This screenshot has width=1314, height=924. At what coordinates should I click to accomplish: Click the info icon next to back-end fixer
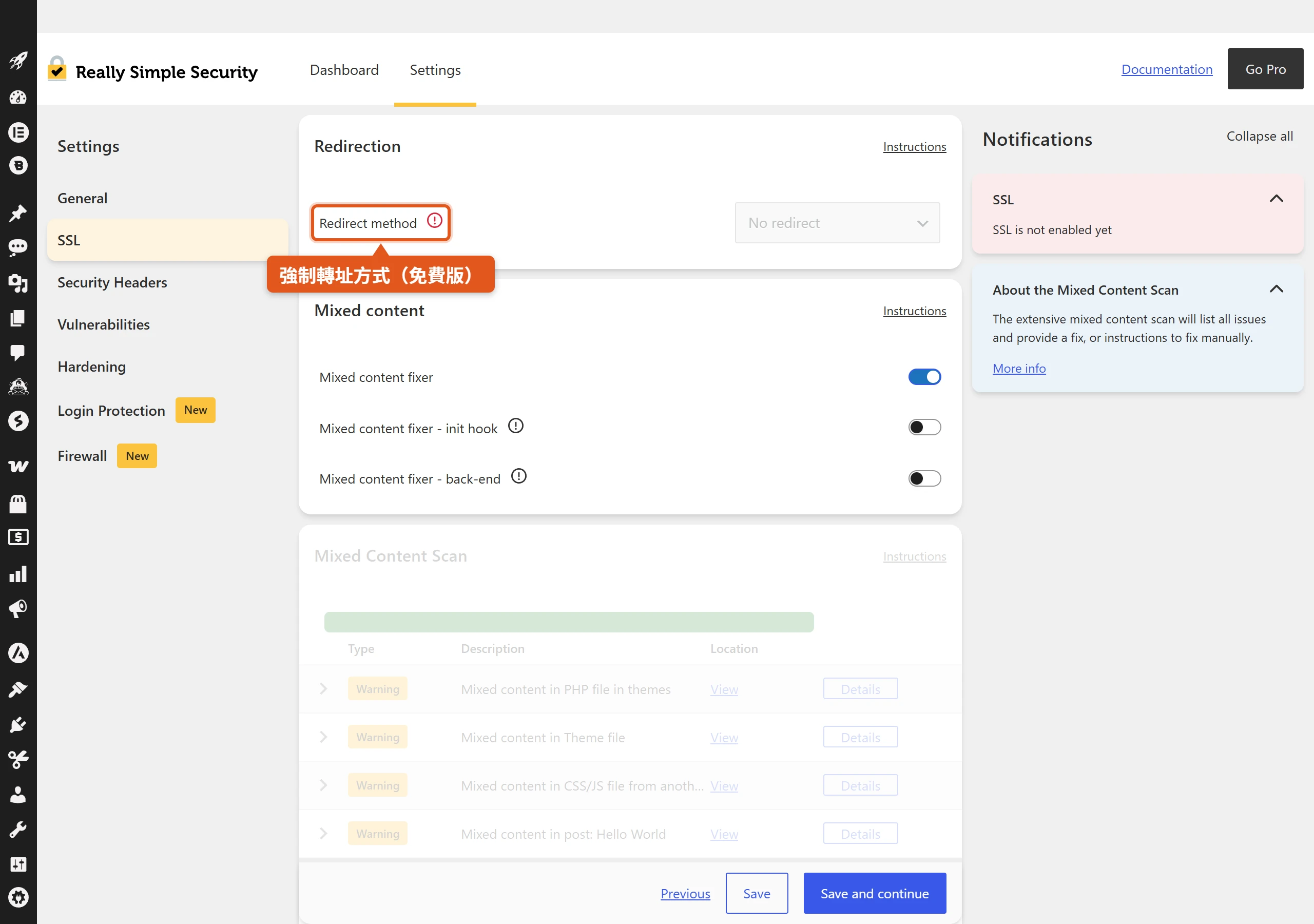click(518, 476)
